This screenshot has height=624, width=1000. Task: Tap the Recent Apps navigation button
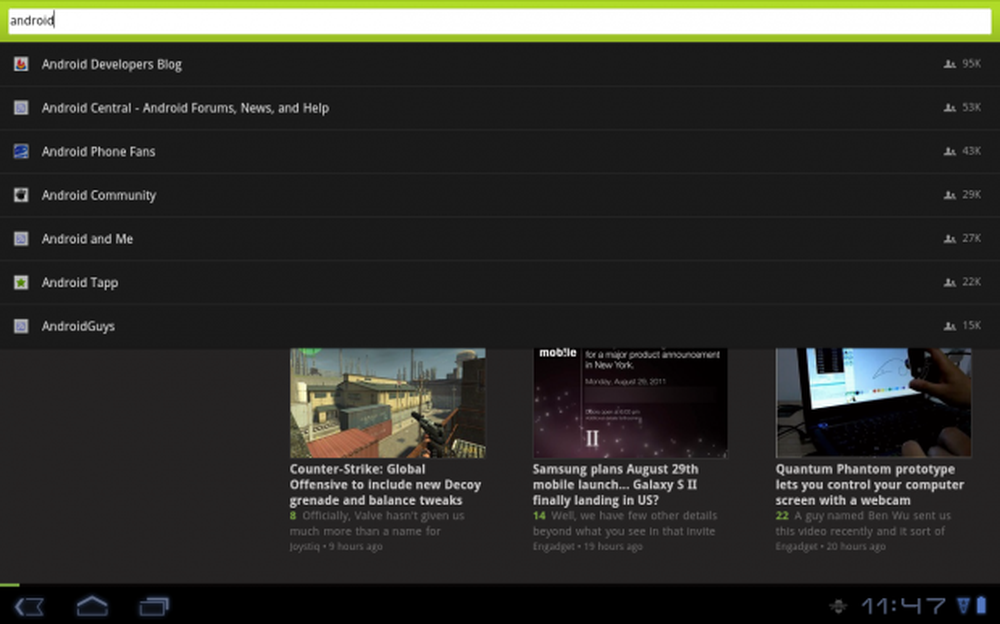pyautogui.click(x=154, y=606)
